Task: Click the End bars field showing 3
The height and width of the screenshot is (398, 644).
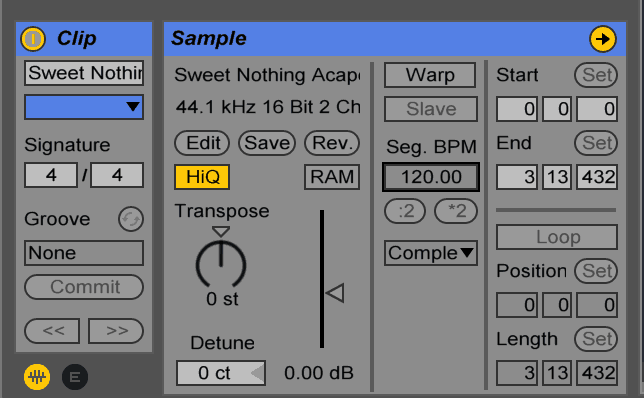Action: point(517,177)
